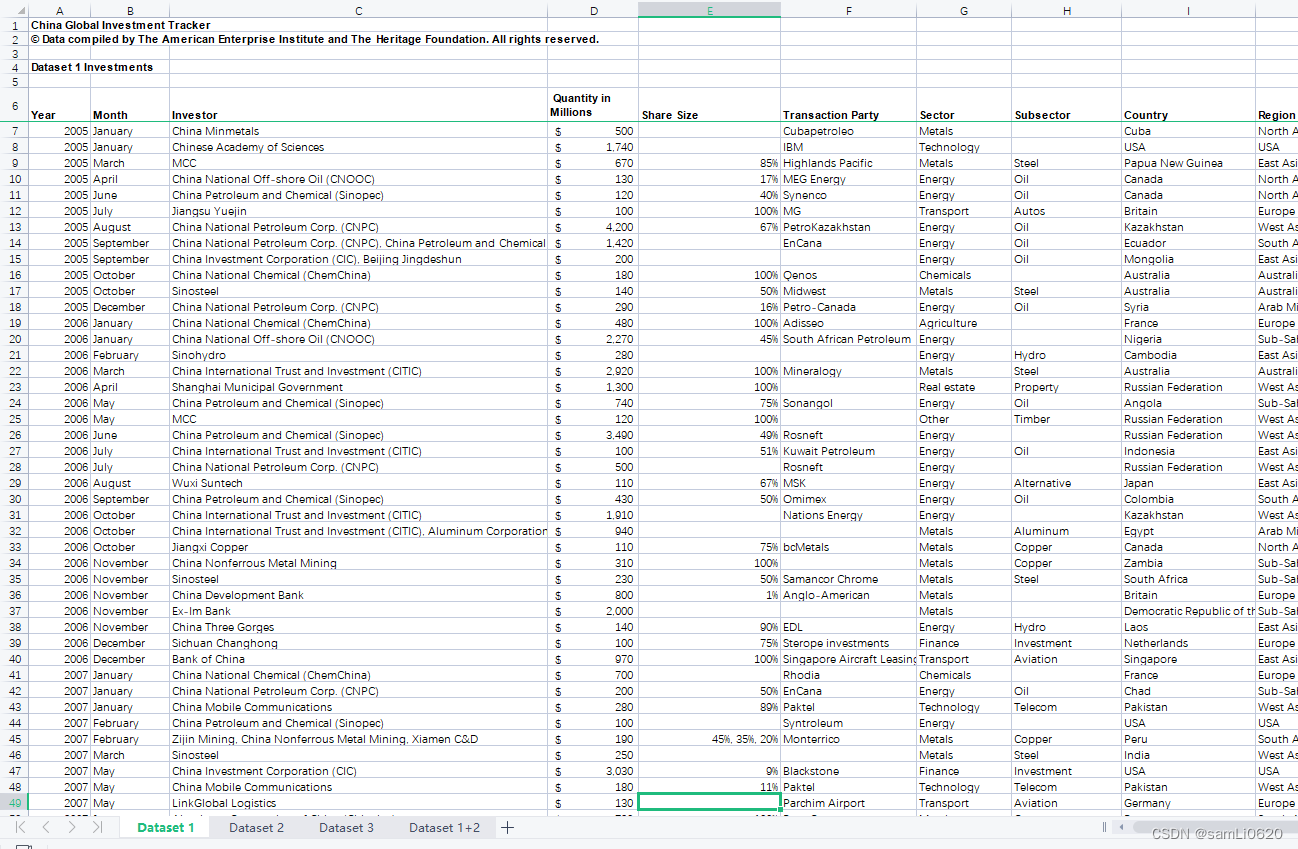Screen dimensions: 1298x849
Task: Select the 'China Minmetals' investor cell
Action: (358, 131)
